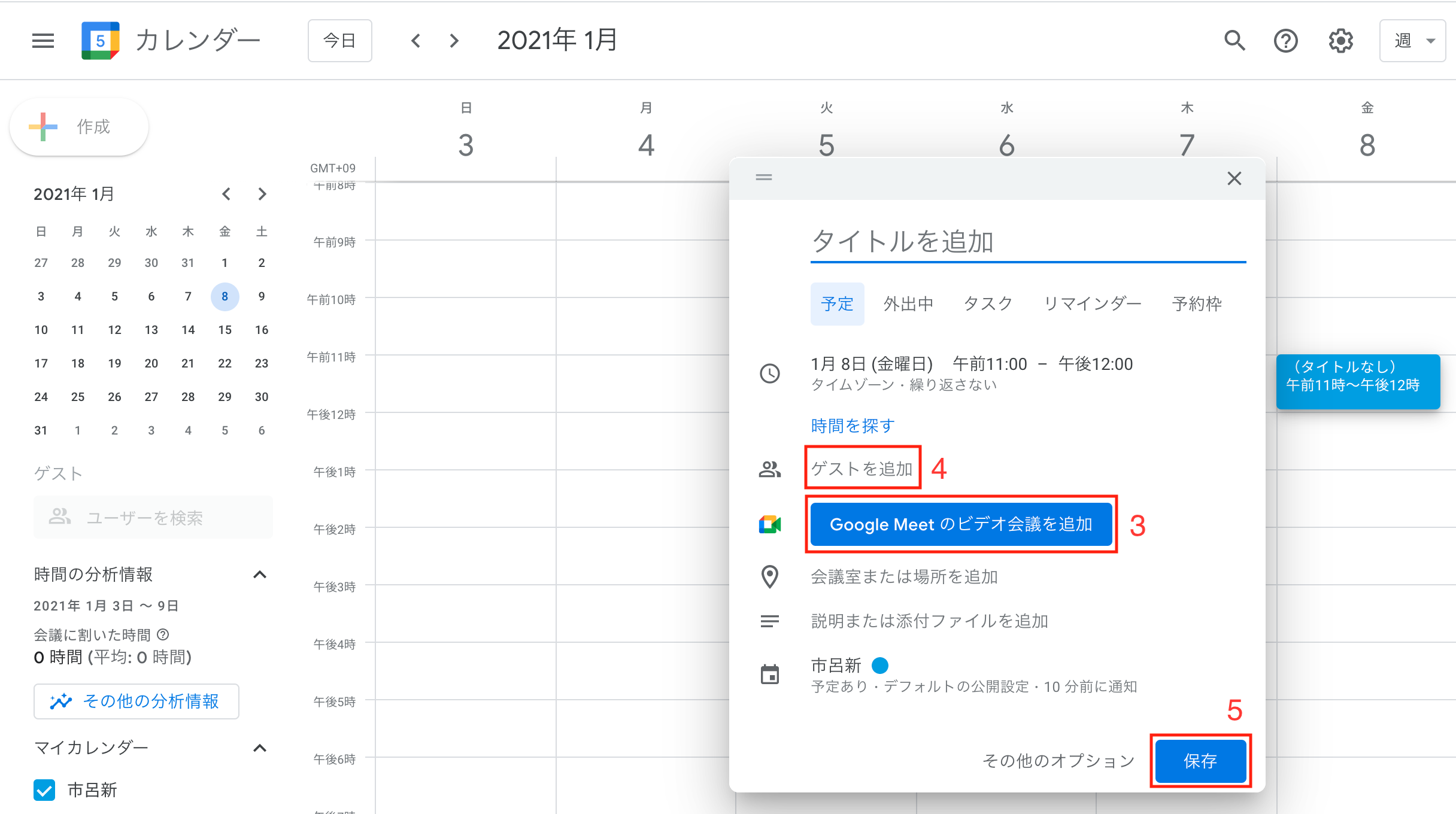Click Google Meet のビデオ会議を追加 button
Image resolution: width=1456 pixels, height=814 pixels.
960,524
